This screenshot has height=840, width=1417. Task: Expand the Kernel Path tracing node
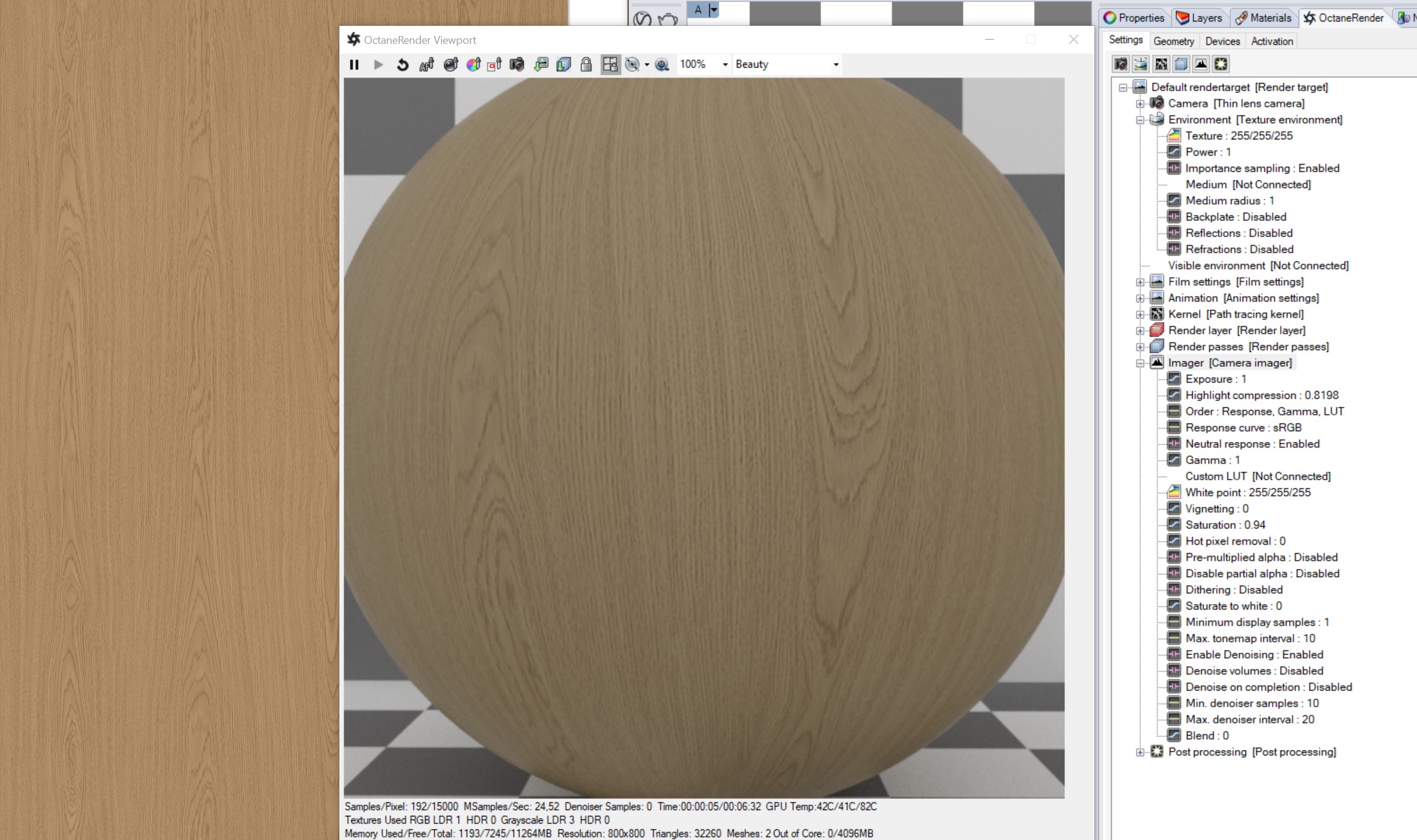1140,314
